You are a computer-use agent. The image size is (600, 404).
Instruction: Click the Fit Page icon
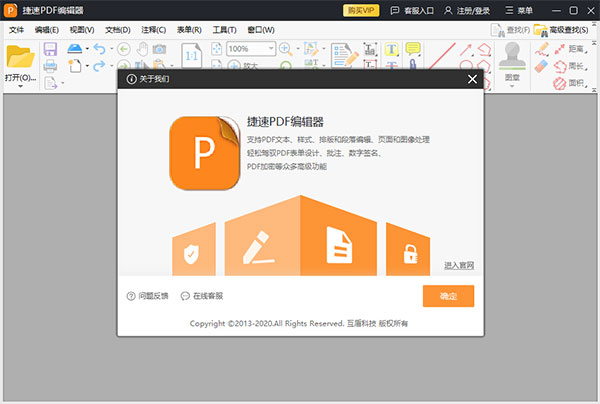(x=217, y=49)
